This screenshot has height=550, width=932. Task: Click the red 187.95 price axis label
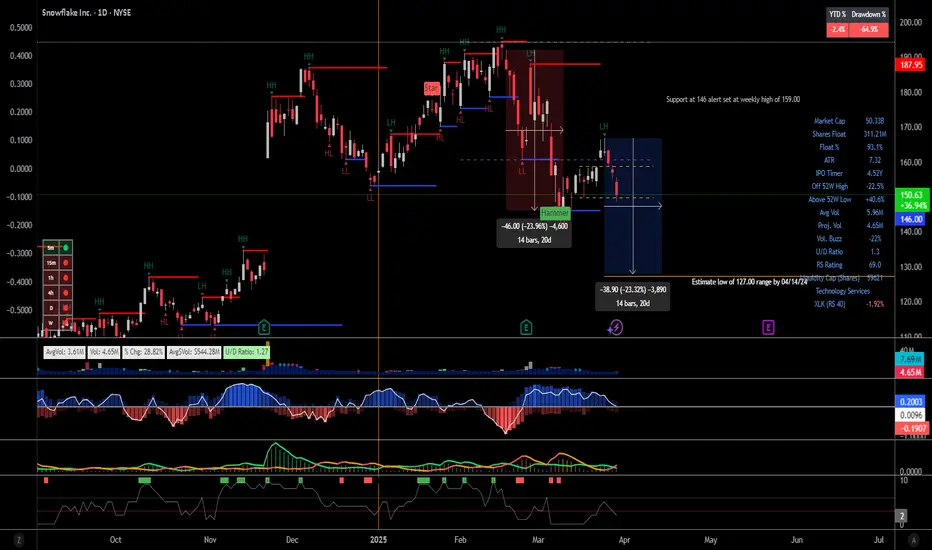[x=911, y=64]
